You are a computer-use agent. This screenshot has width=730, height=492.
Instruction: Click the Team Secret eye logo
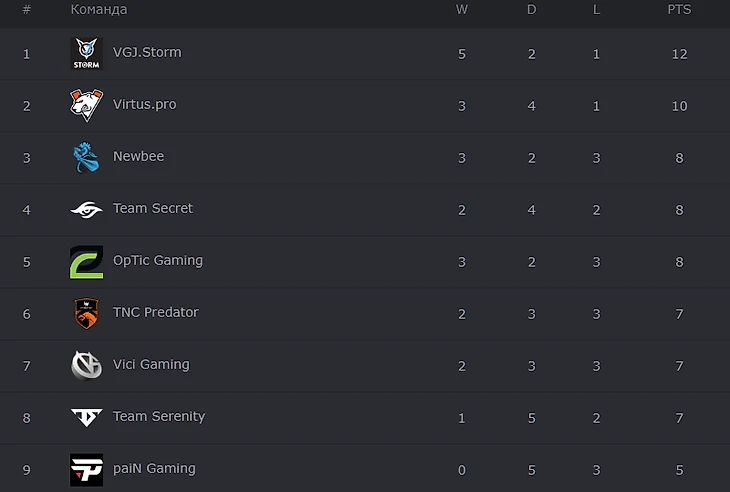pyautogui.click(x=87, y=210)
